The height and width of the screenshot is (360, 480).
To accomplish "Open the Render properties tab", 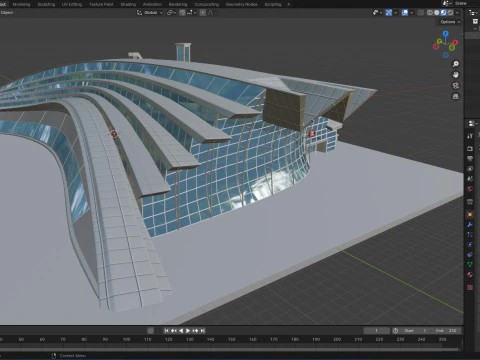I will click(470, 148).
